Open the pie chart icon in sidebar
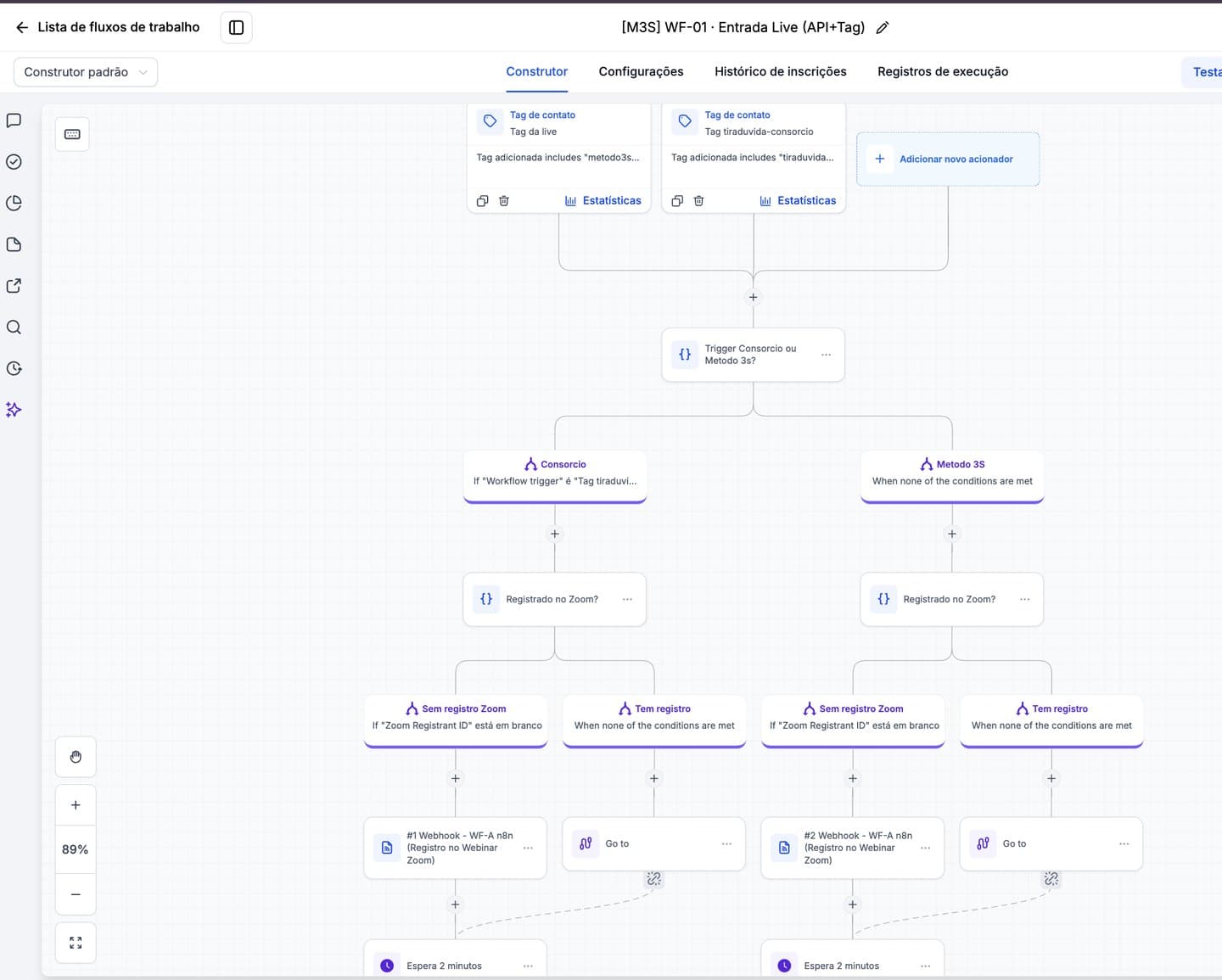Viewport: 1222px width, 980px height. (x=14, y=204)
